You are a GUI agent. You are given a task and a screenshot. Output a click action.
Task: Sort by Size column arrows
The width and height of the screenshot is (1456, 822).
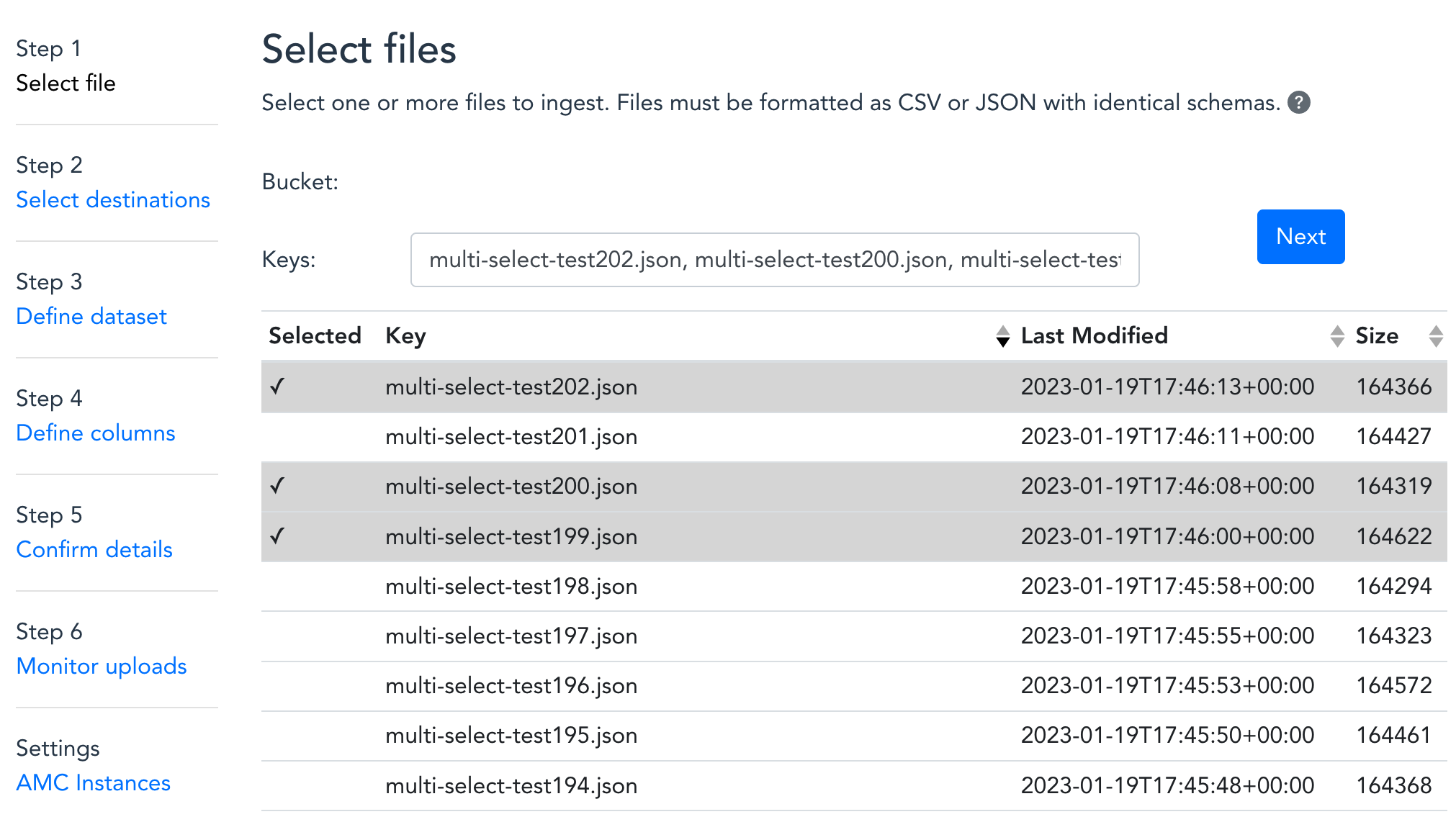pyautogui.click(x=1435, y=336)
